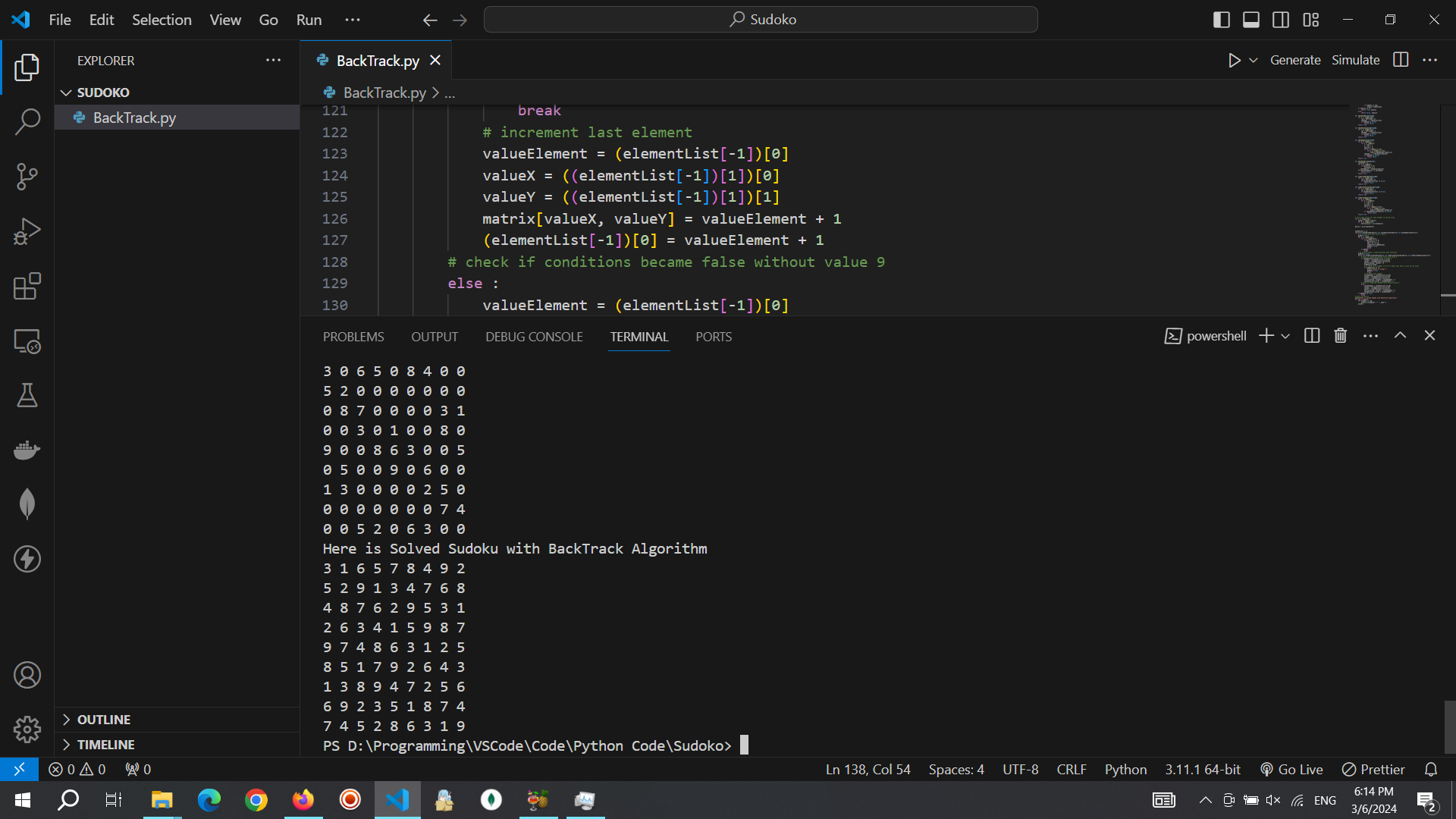Expand the OUTLINE section
This screenshot has height=819, width=1456.
tap(177, 720)
